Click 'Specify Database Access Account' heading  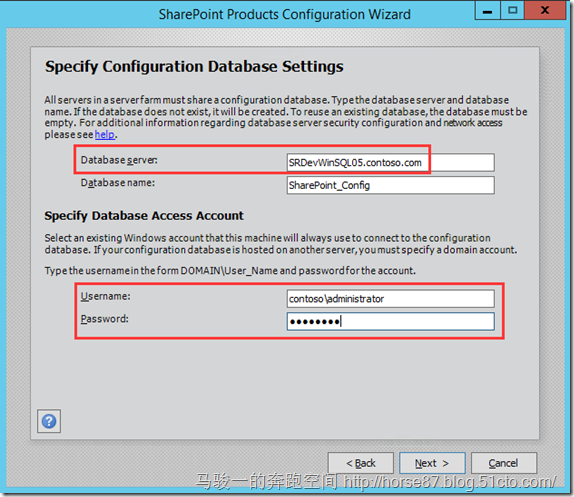pyautogui.click(x=144, y=216)
